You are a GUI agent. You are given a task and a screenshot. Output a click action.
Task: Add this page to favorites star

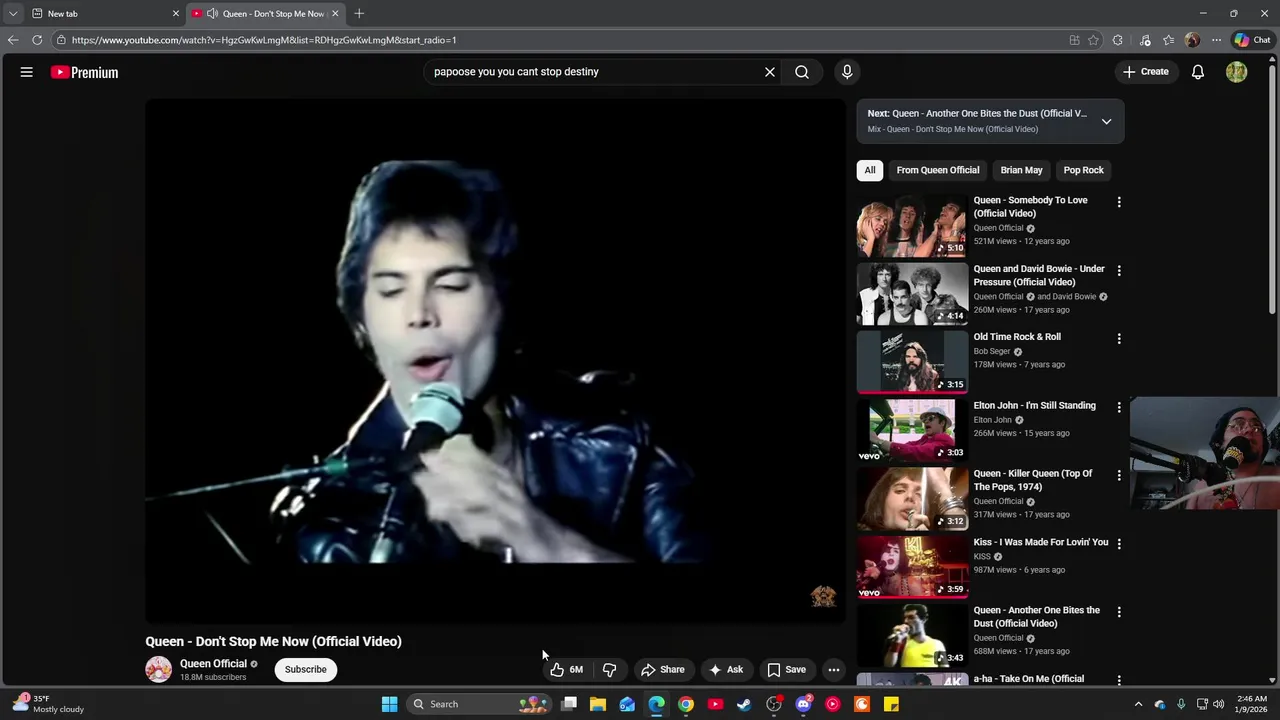coord(1093,40)
